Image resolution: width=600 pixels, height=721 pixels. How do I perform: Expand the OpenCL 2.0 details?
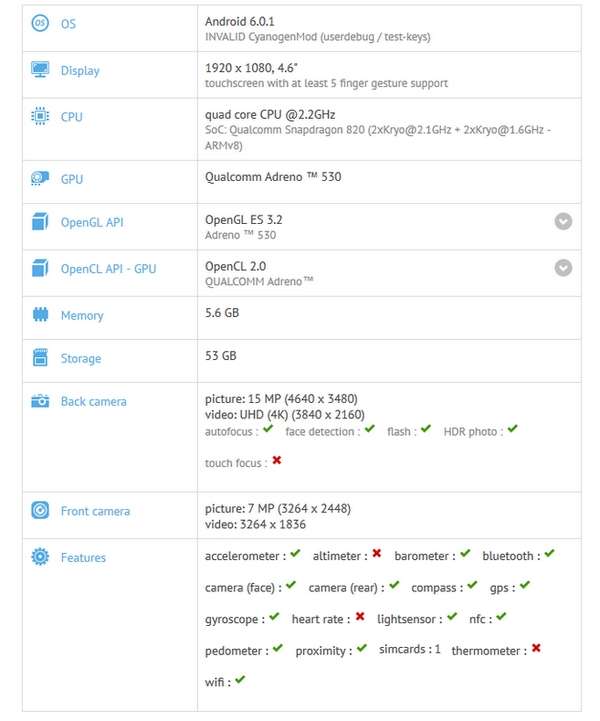tap(563, 268)
